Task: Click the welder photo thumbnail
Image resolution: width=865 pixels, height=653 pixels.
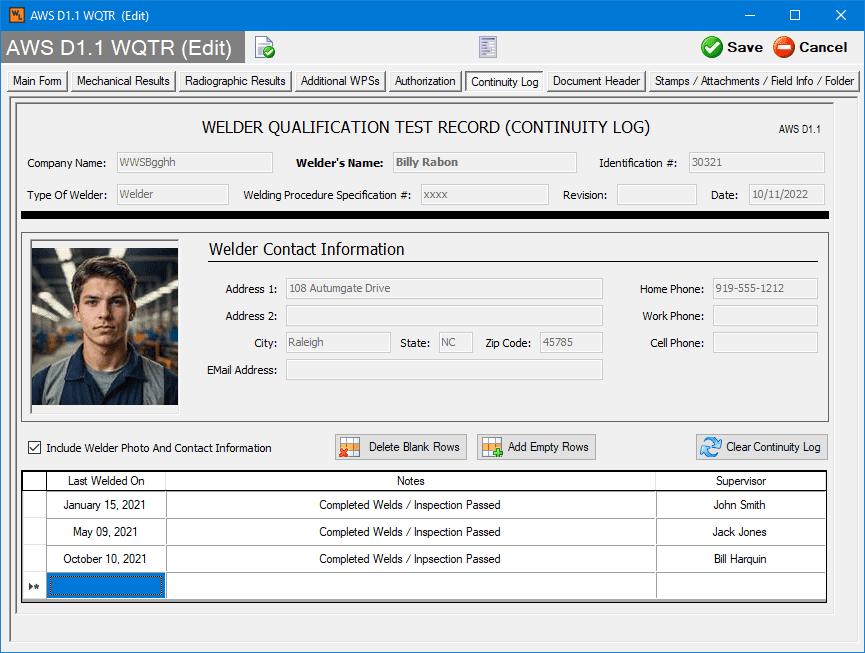Action: (105, 326)
